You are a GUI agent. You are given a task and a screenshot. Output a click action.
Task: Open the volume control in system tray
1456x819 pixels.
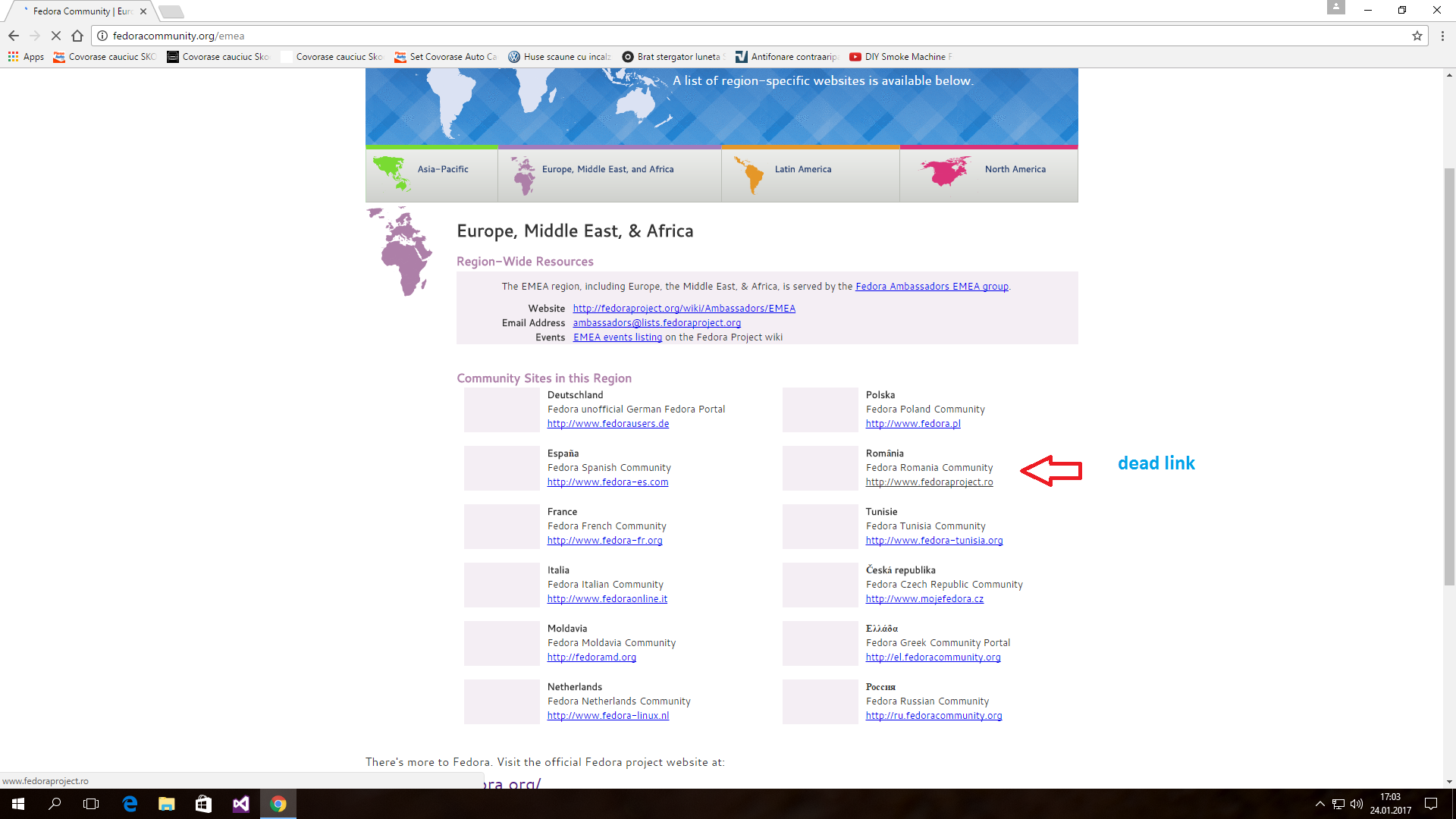tap(1357, 804)
